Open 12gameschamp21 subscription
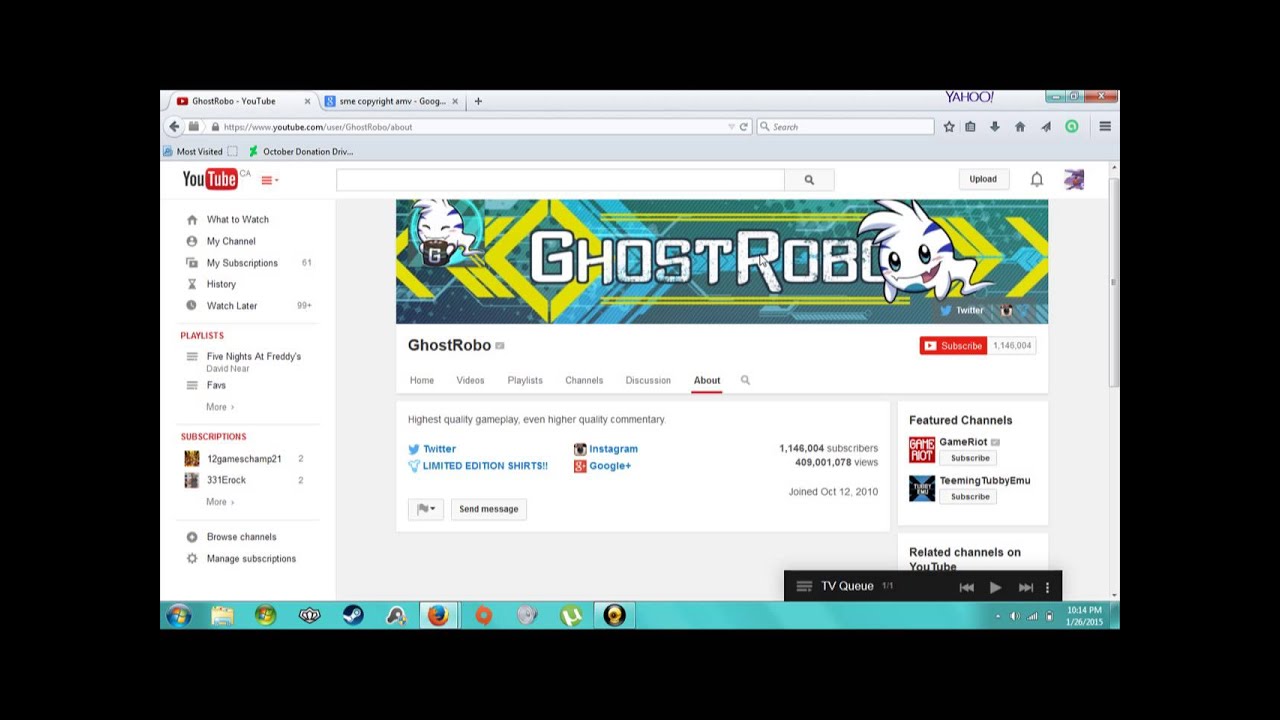The image size is (1280, 720). [x=243, y=459]
